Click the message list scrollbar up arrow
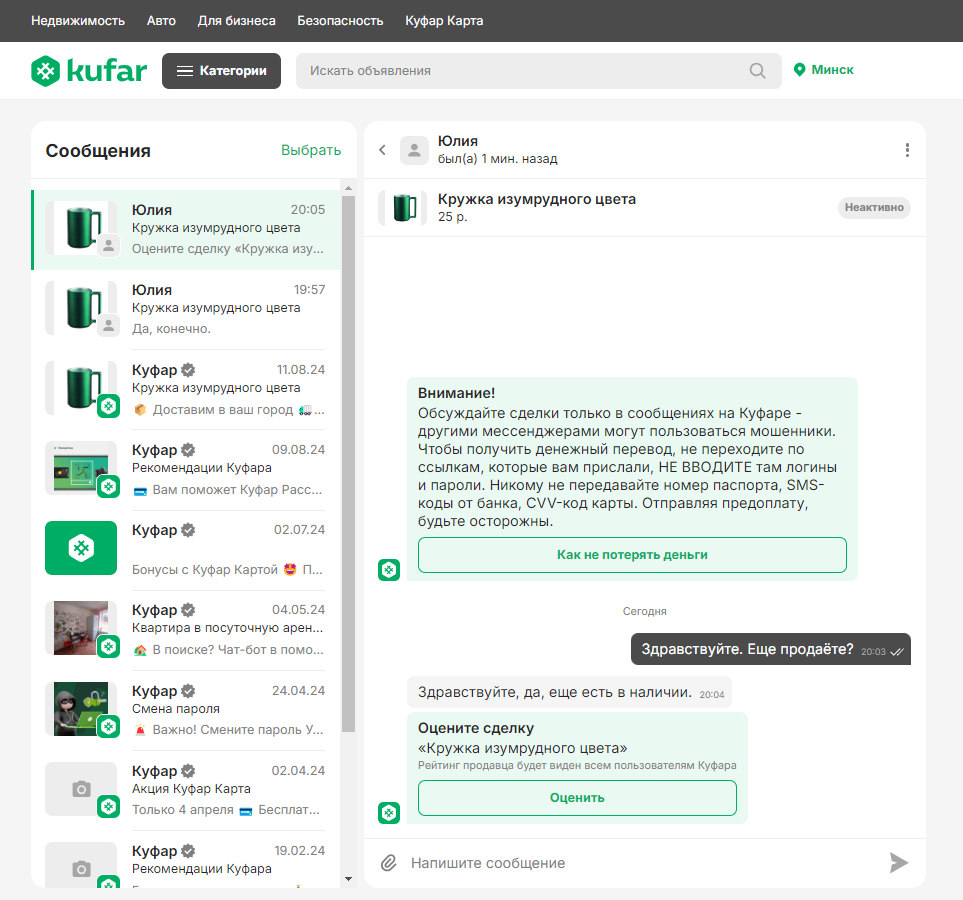 point(348,188)
